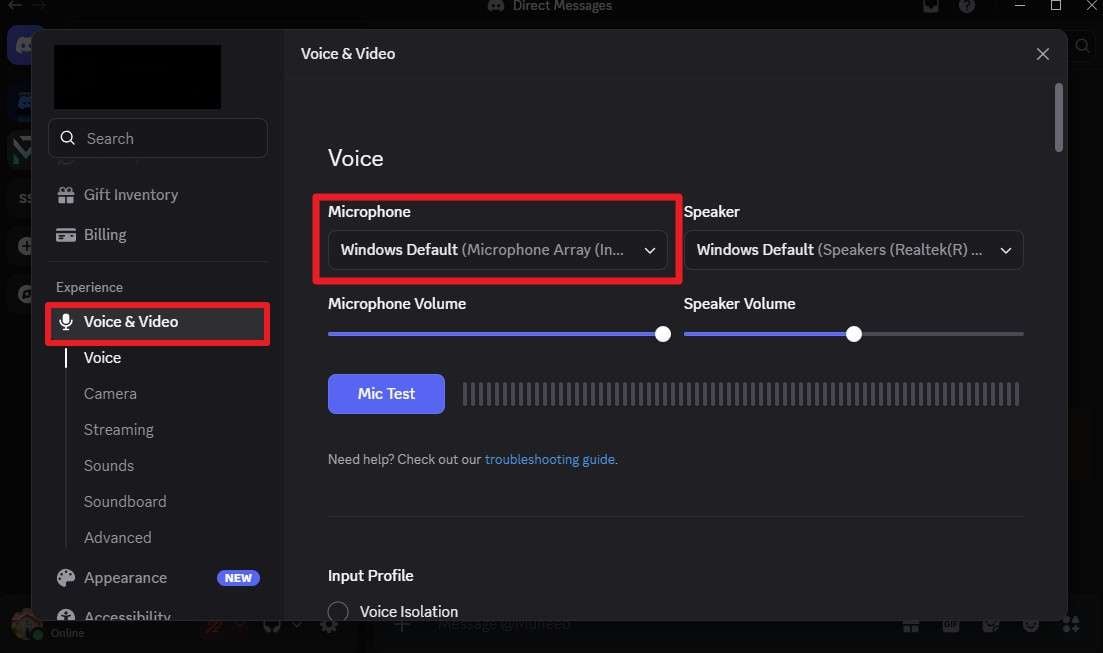Select the Voice sub-section

point(102,357)
